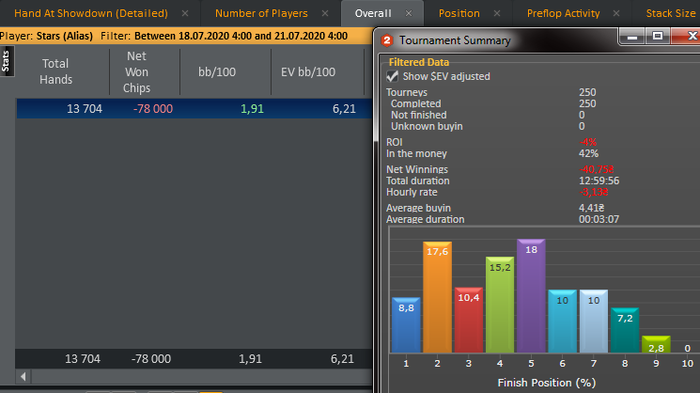Switch to the Number of Players tab
The image size is (700, 393).
click(261, 13)
